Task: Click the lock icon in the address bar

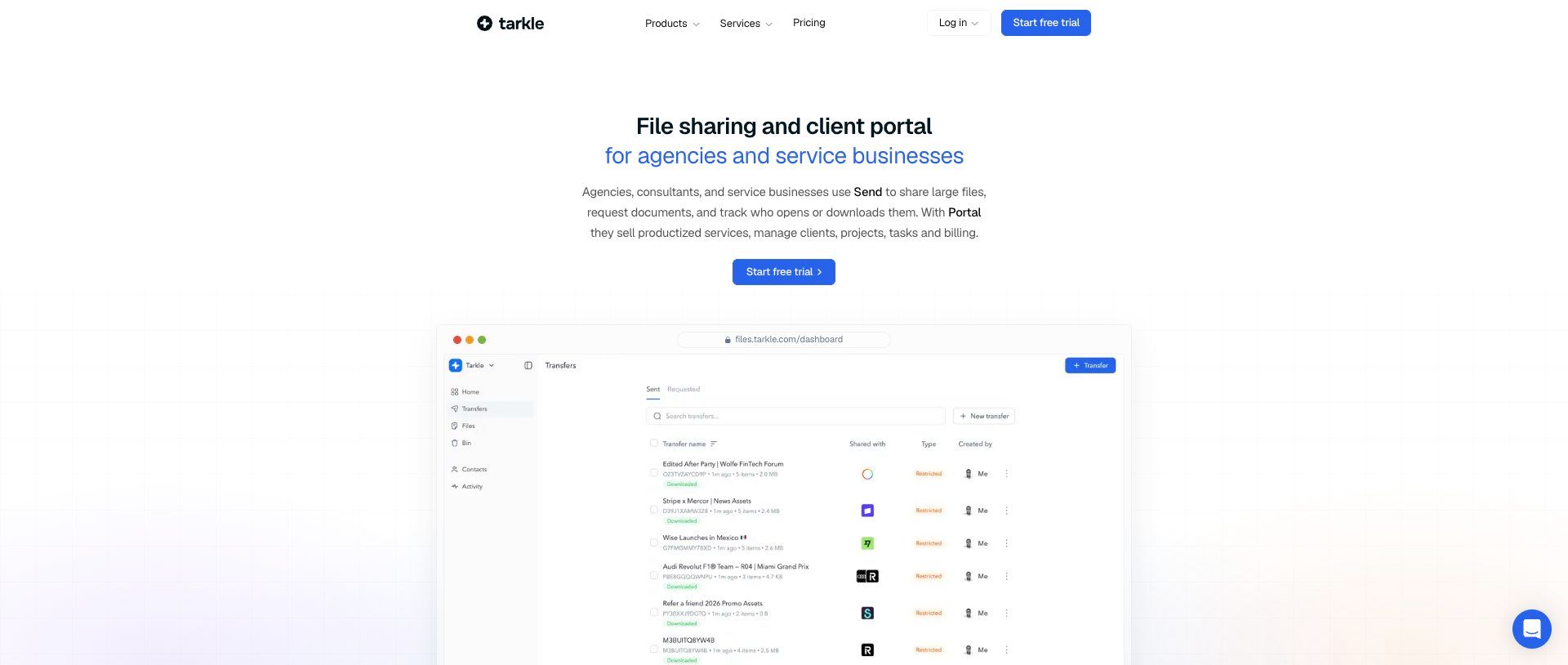Action: pyautogui.click(x=728, y=340)
